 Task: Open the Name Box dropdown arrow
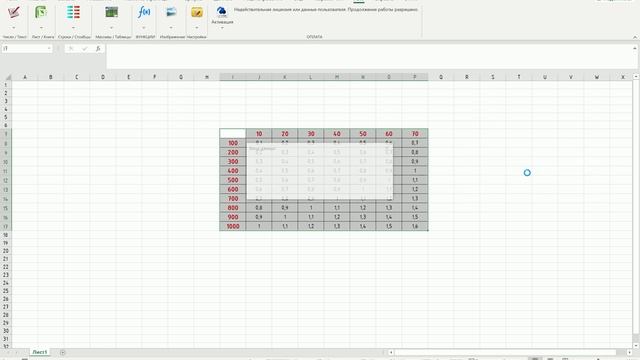click(49, 49)
